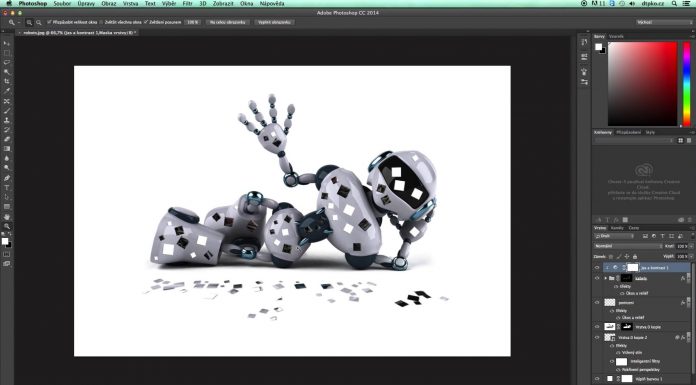Image resolution: width=696 pixels, height=385 pixels.
Task: Open the blending mode 'Normální' dropdown
Action: pos(628,246)
